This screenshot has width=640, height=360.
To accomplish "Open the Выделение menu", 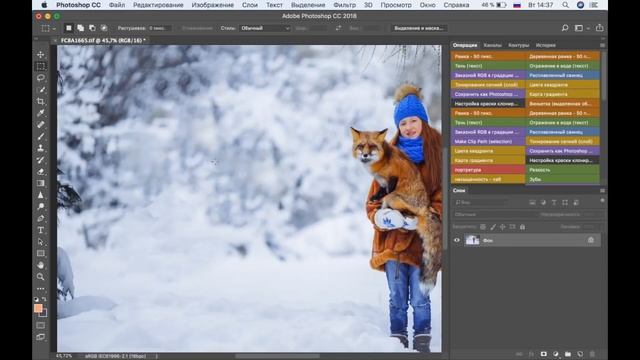I will tap(308, 5).
